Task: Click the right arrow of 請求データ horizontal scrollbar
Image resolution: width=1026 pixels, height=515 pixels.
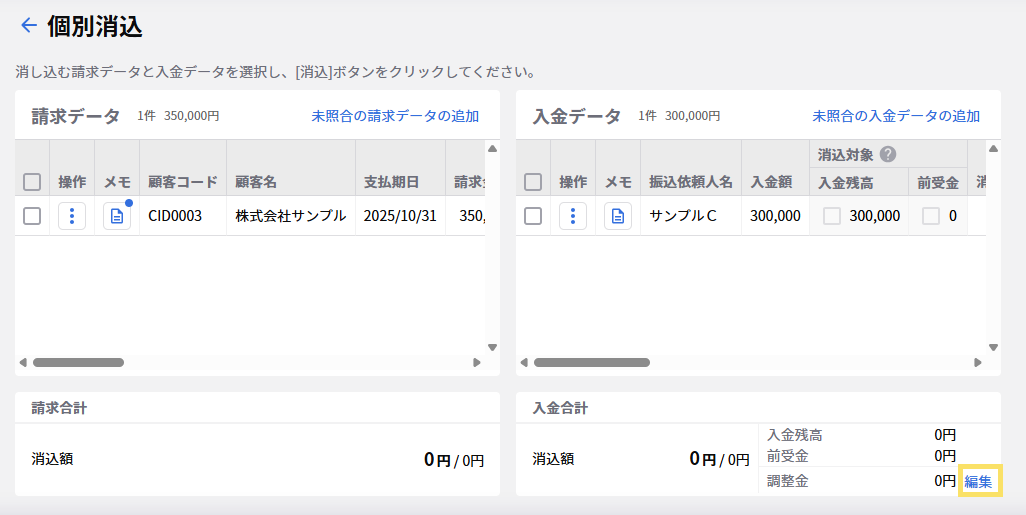Action: click(477, 362)
